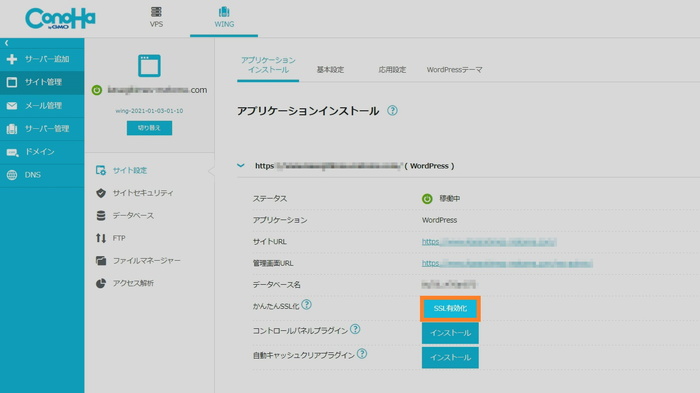
Task: Click help icon beside アプリケーションインストール heading
Action: point(392,110)
